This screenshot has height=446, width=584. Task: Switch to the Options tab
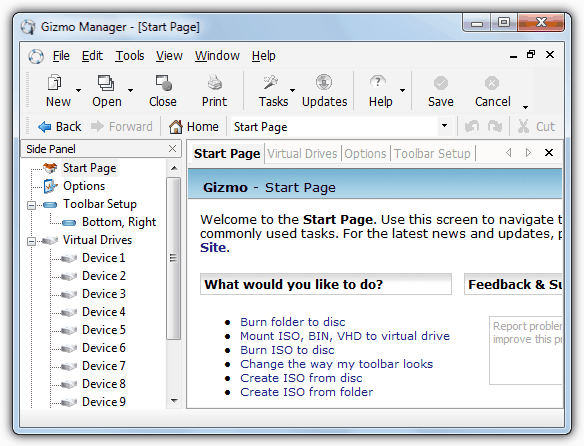(x=365, y=154)
